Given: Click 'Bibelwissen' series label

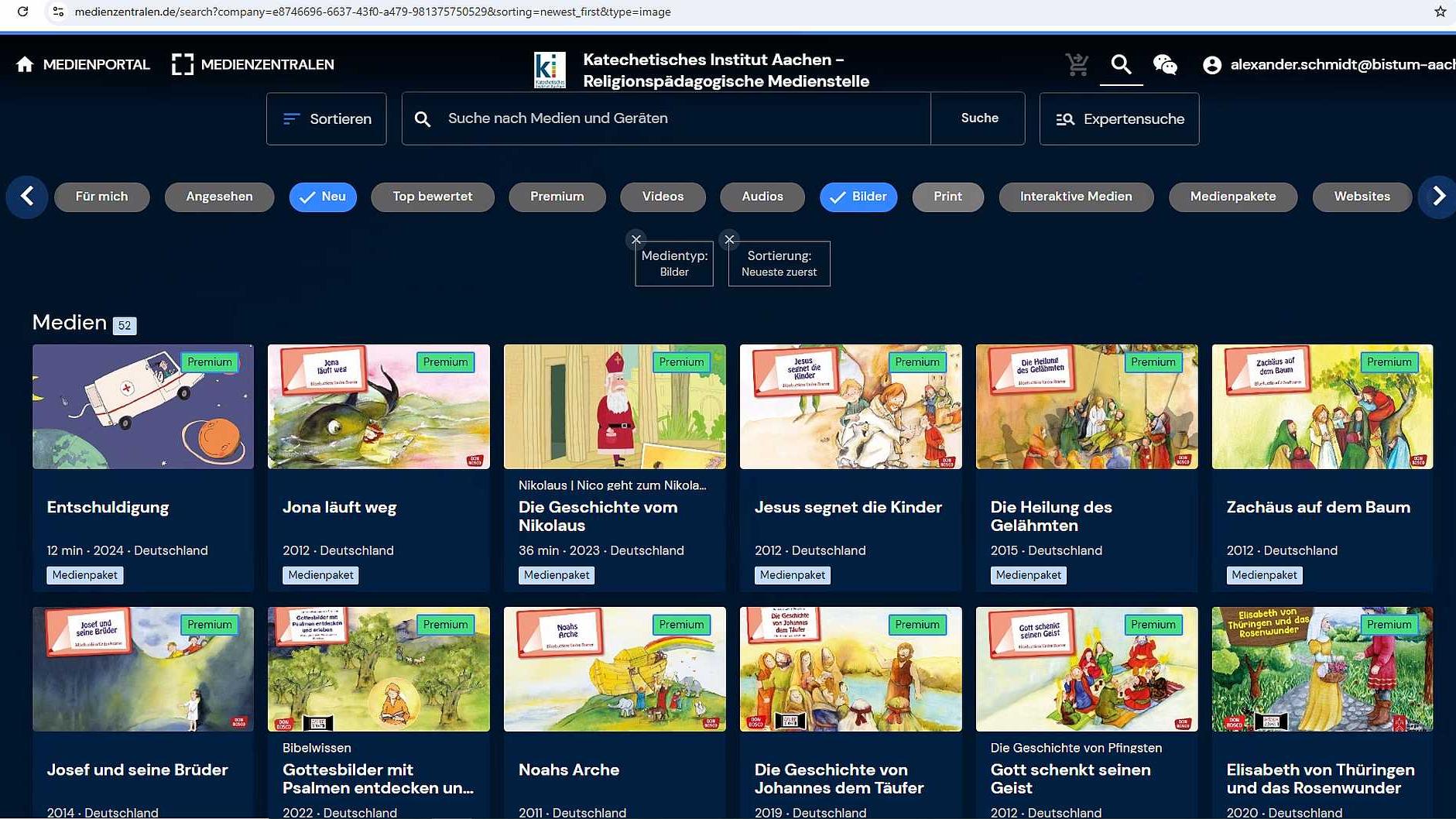Looking at the screenshot, I should tap(317, 748).
